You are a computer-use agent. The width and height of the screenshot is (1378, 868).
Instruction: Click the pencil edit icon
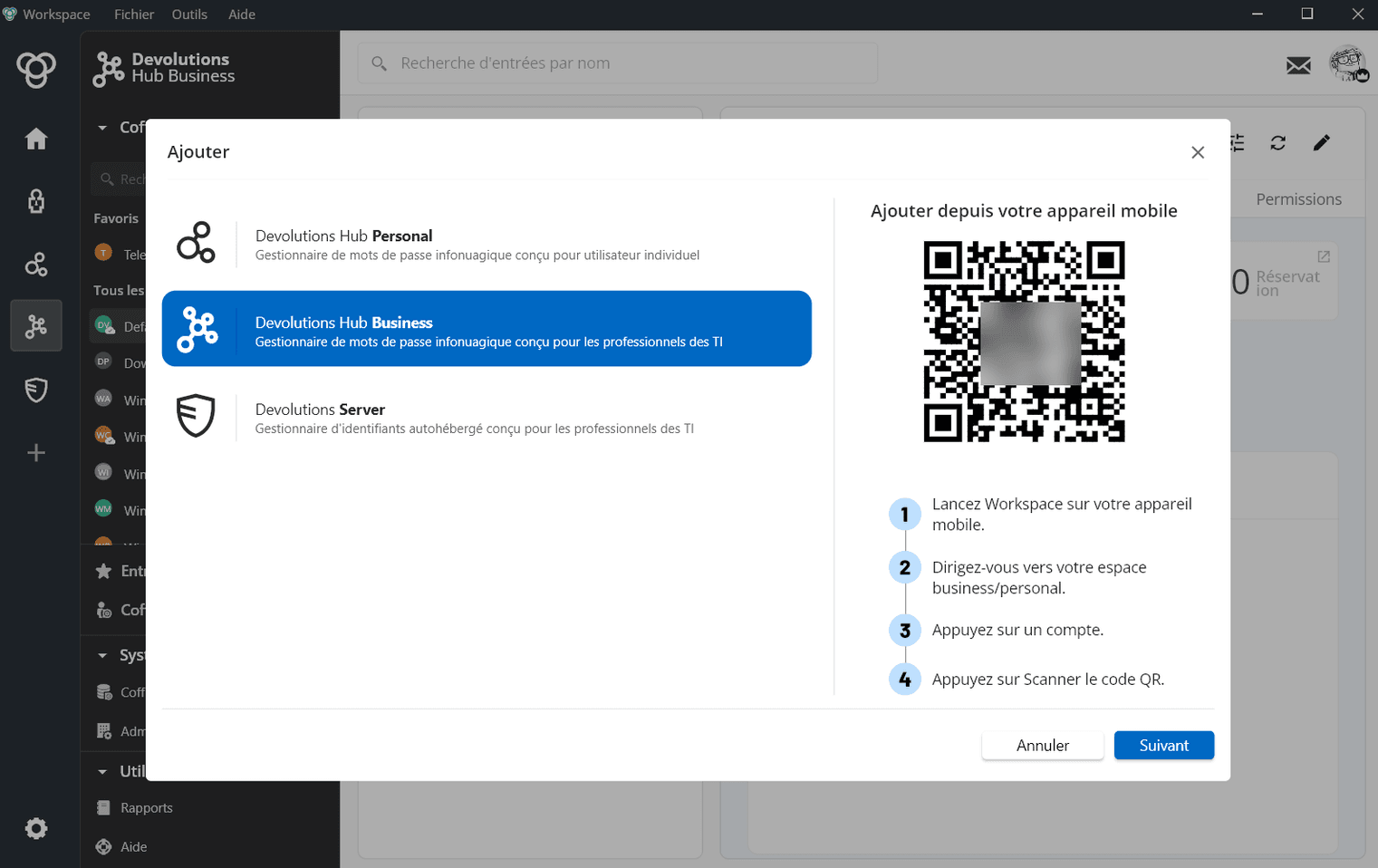pos(1321,143)
